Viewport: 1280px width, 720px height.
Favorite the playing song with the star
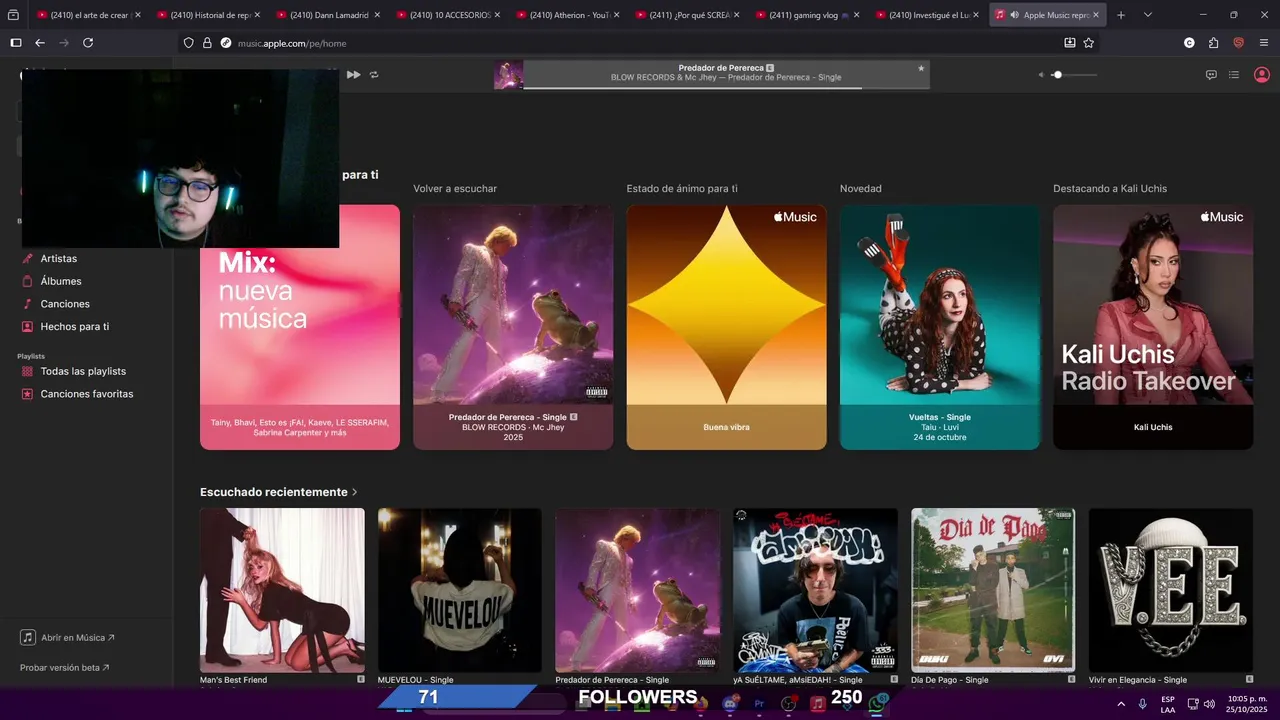coord(921,68)
